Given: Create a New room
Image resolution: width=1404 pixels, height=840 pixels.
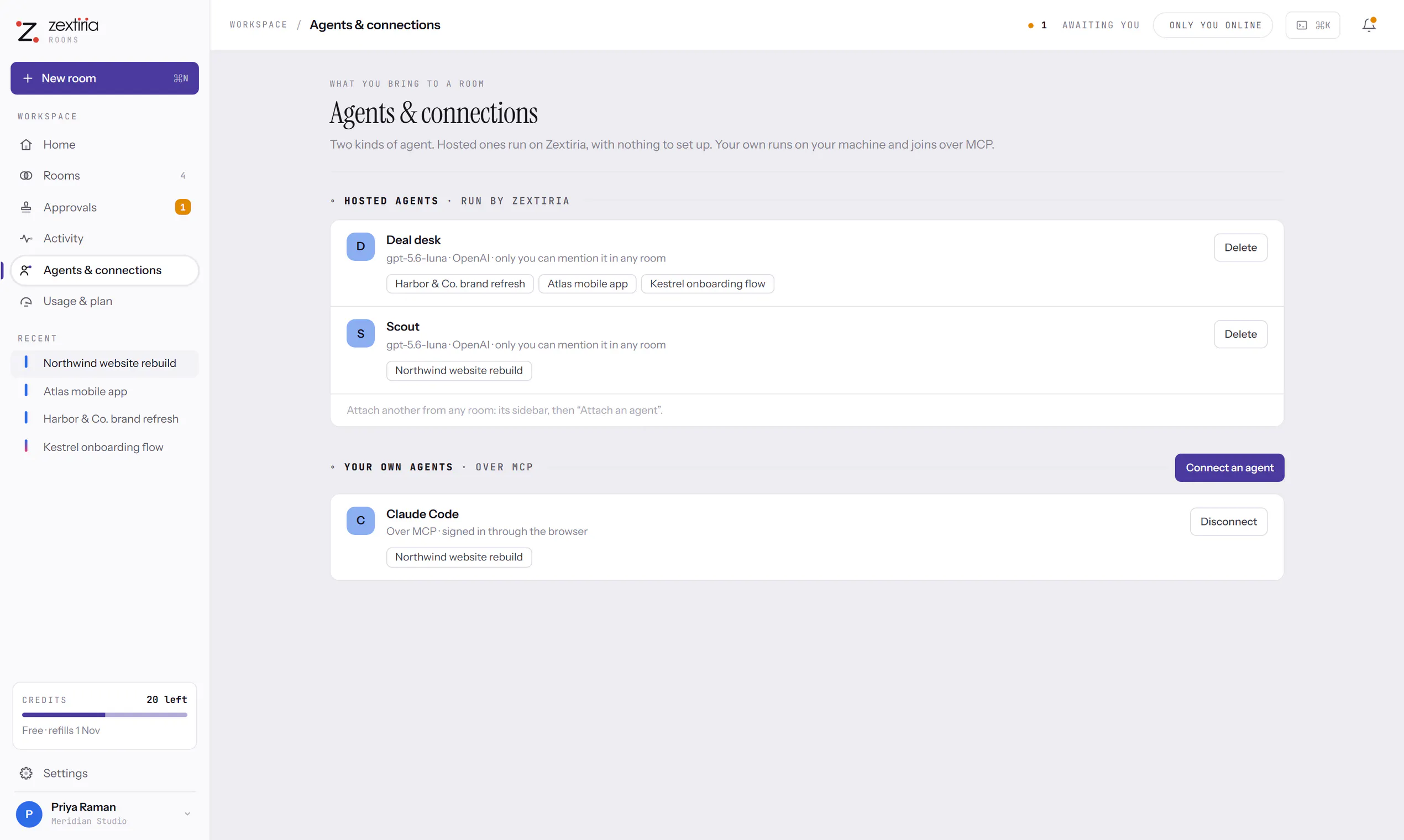Looking at the screenshot, I should [104, 78].
